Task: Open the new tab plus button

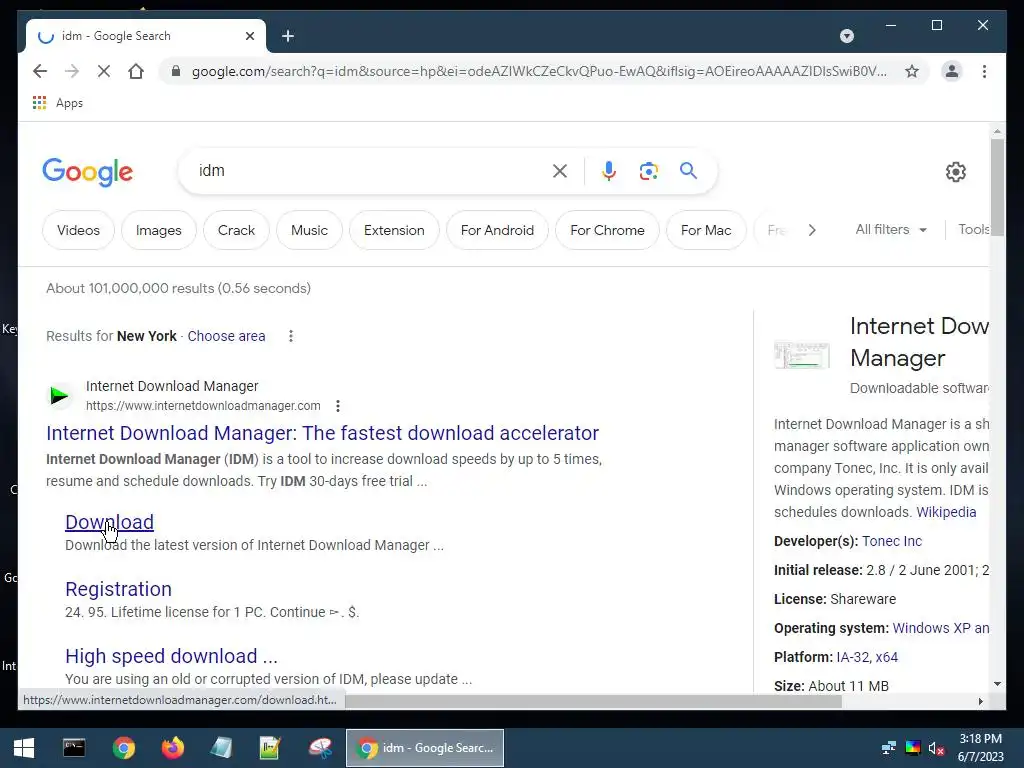Action: (x=288, y=36)
